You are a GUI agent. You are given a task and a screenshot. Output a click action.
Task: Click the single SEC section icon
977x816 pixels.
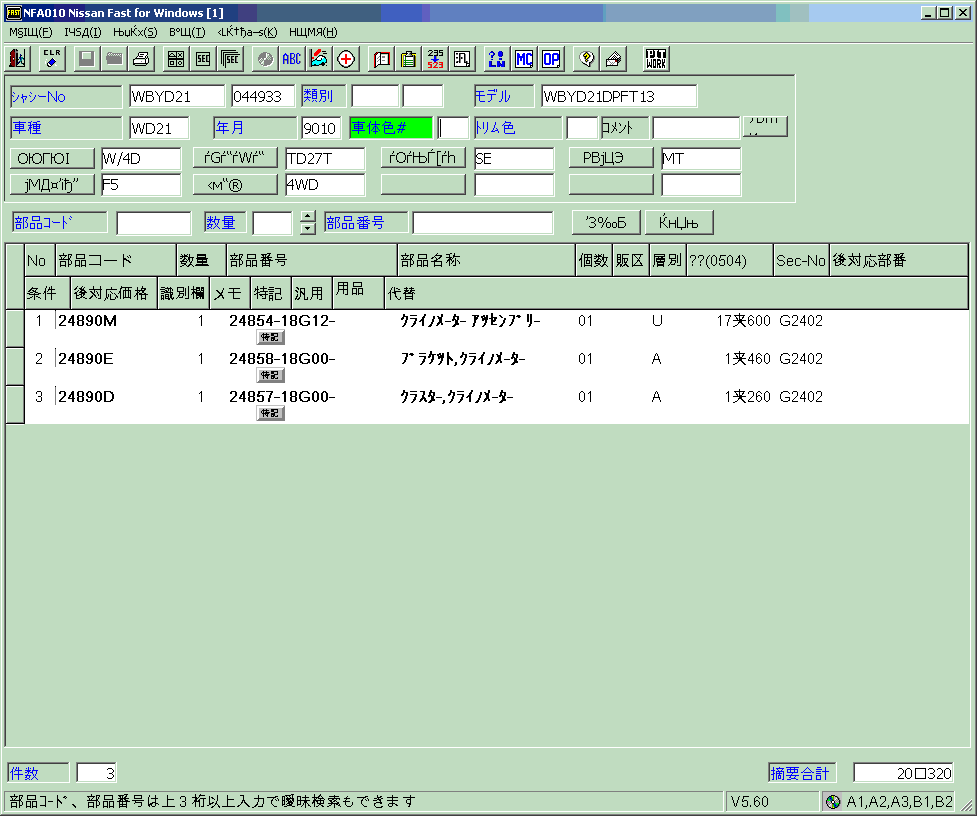pyautogui.click(x=203, y=59)
